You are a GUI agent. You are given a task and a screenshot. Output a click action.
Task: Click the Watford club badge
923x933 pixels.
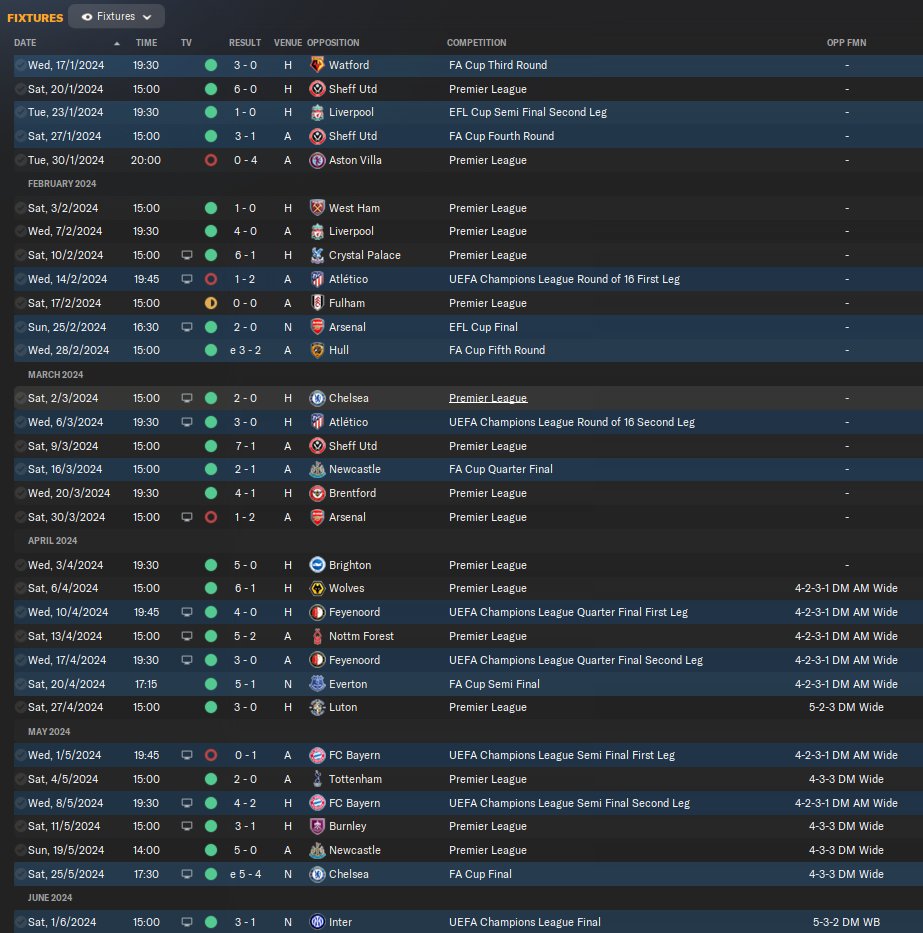[317, 65]
